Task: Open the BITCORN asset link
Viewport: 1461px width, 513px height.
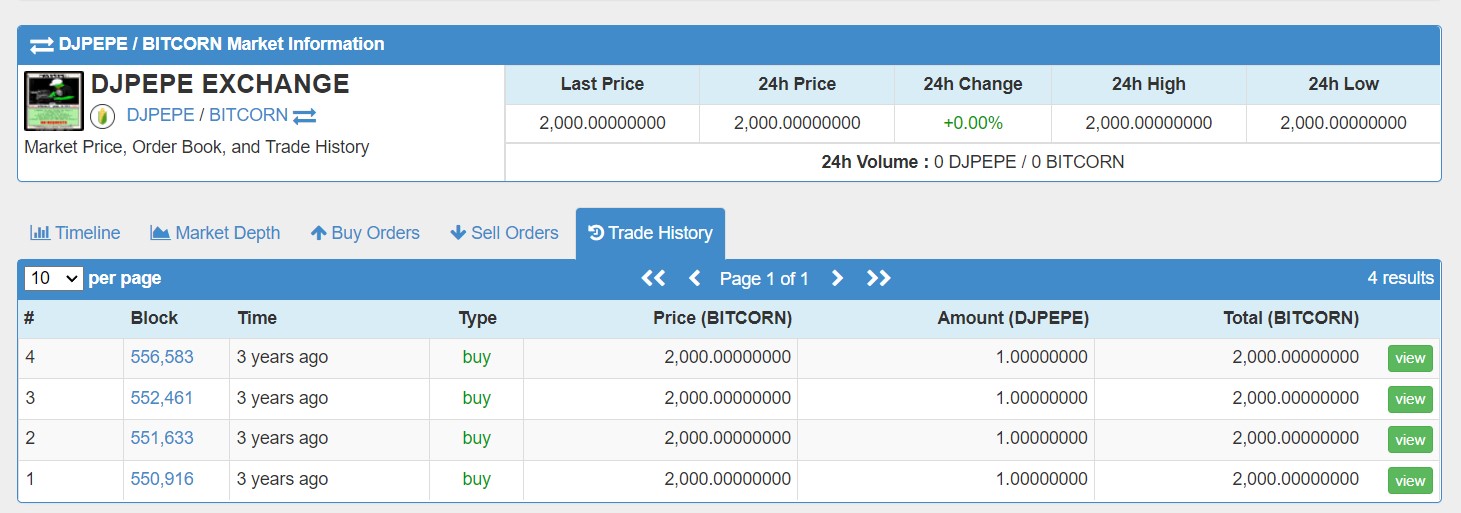Action: click(x=248, y=115)
